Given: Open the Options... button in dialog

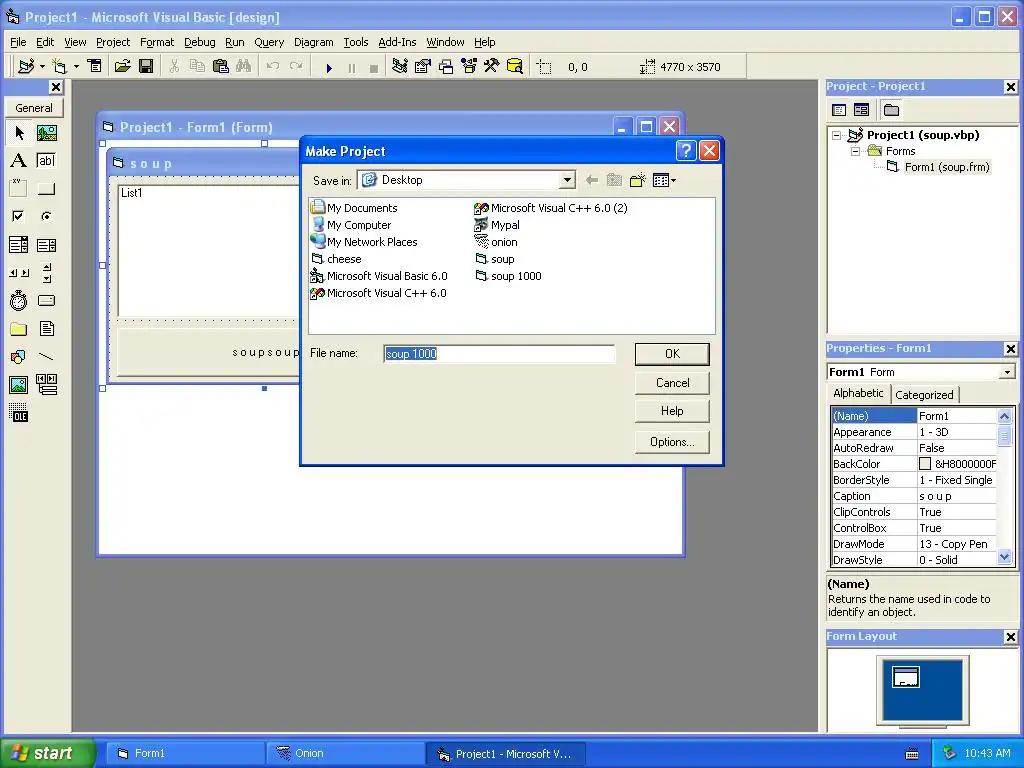Looking at the screenshot, I should (x=672, y=442).
